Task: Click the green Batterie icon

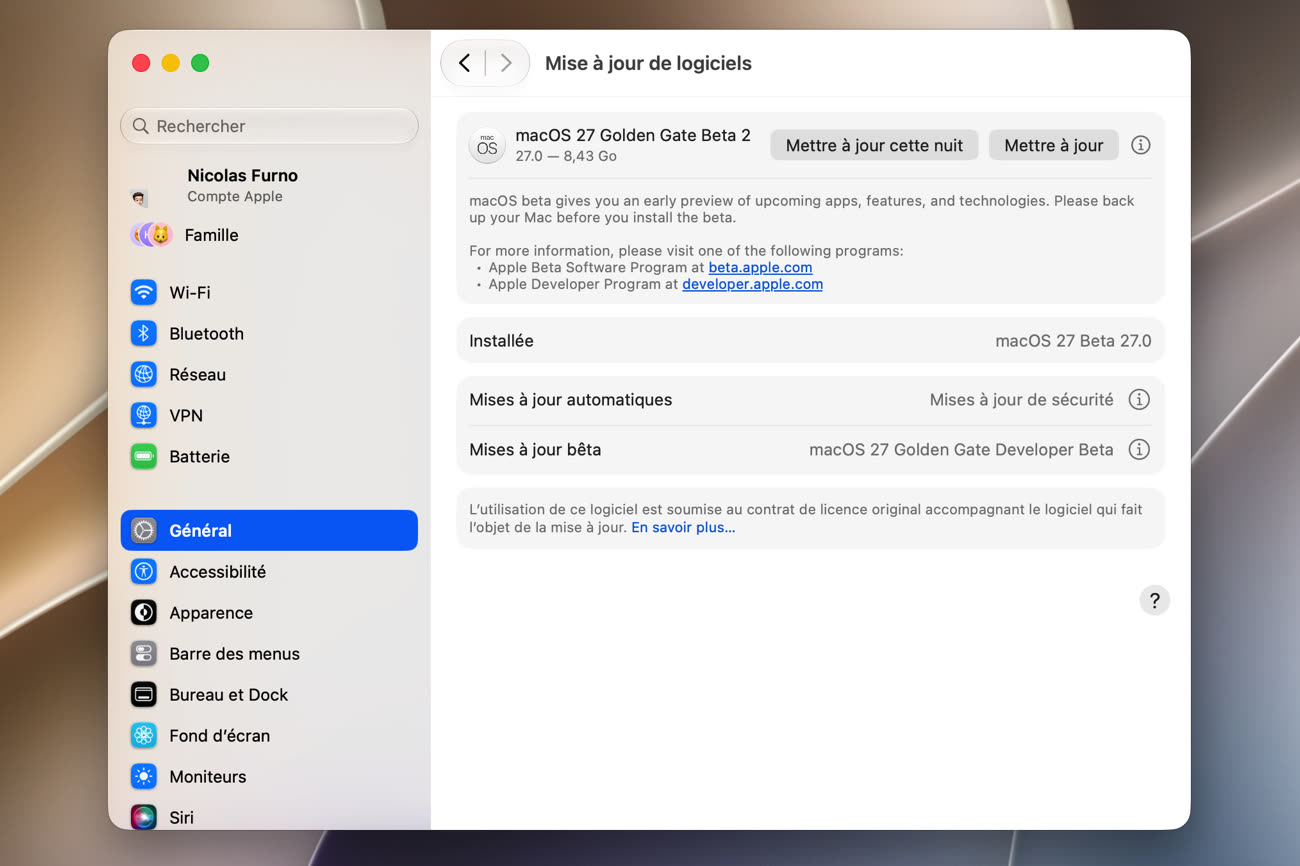Action: coord(144,456)
